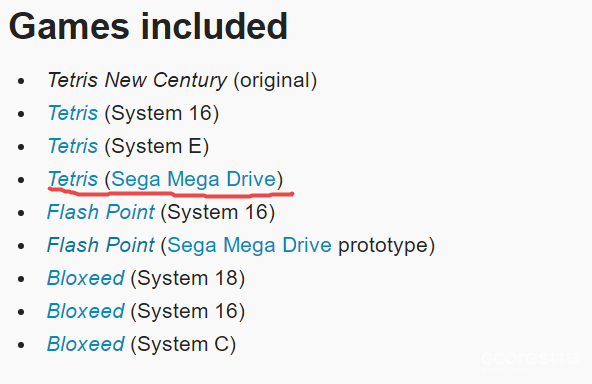This screenshot has height=384, width=592.
Task: Open the Tetris link beside System E
Action: [72, 146]
